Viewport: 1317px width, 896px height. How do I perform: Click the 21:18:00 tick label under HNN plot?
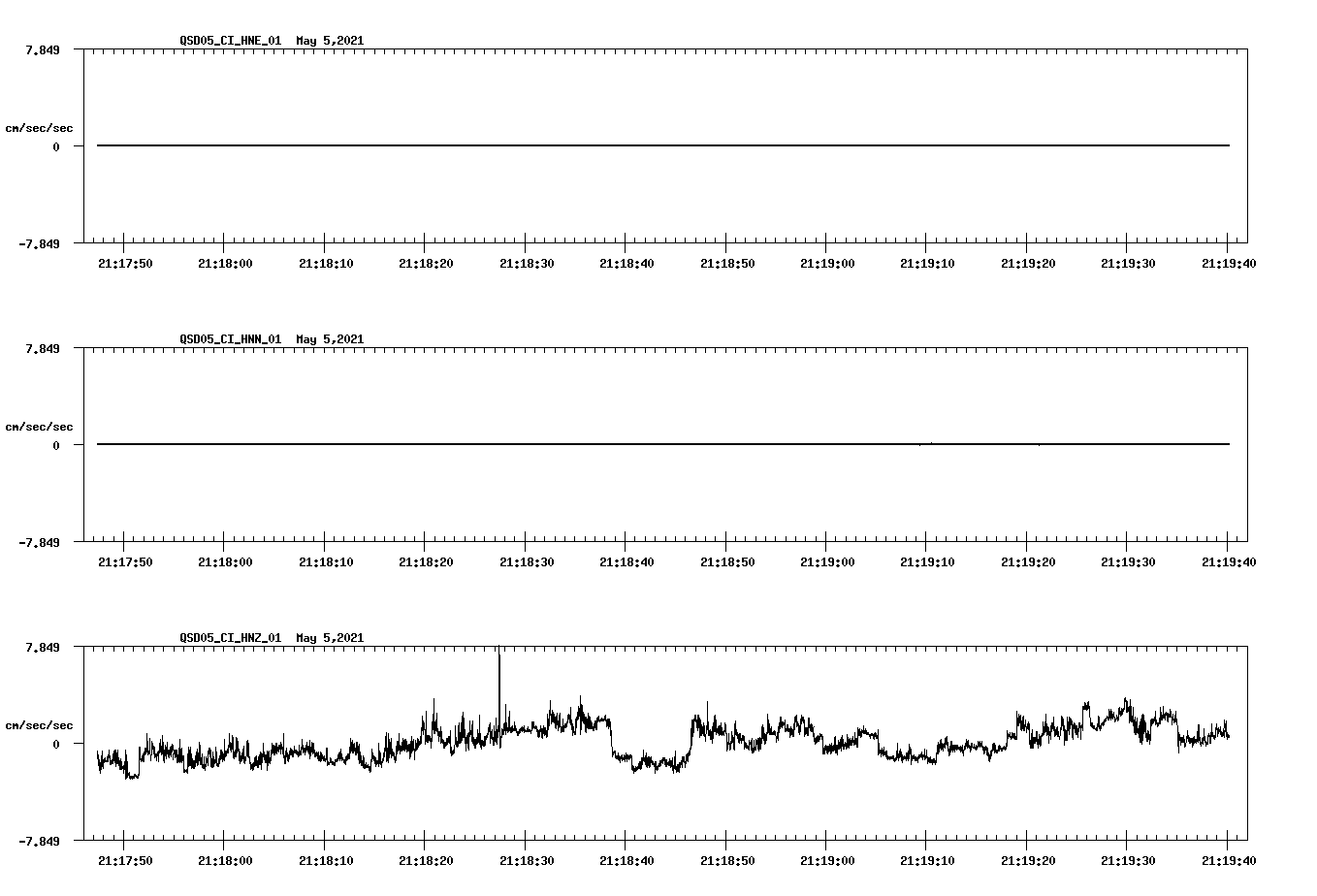(224, 559)
